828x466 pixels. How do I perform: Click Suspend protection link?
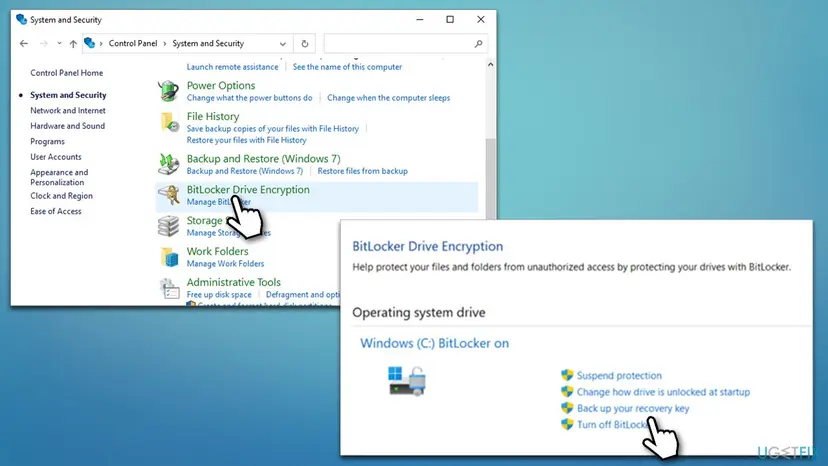coord(619,376)
